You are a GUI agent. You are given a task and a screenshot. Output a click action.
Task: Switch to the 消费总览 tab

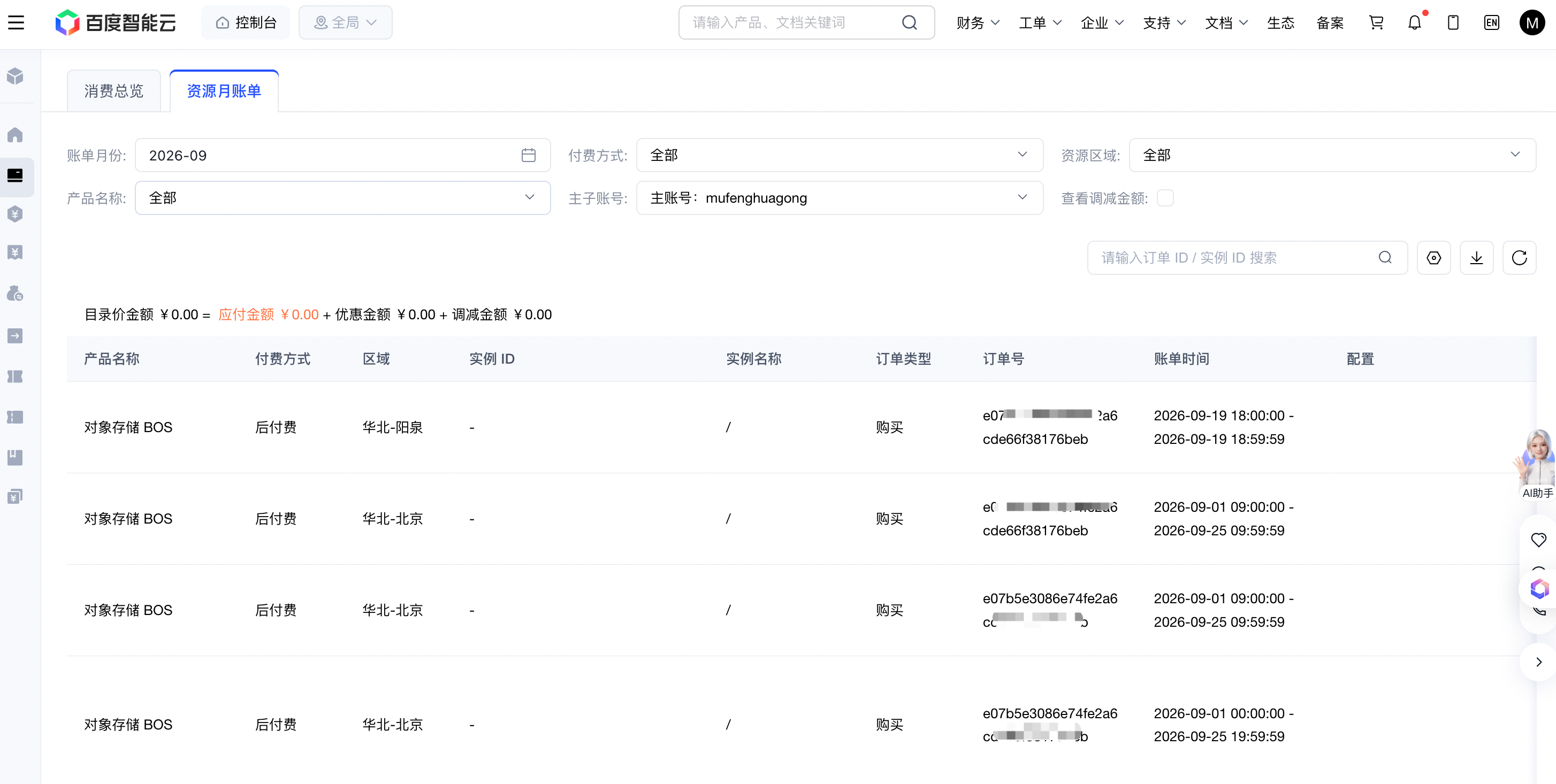[113, 91]
